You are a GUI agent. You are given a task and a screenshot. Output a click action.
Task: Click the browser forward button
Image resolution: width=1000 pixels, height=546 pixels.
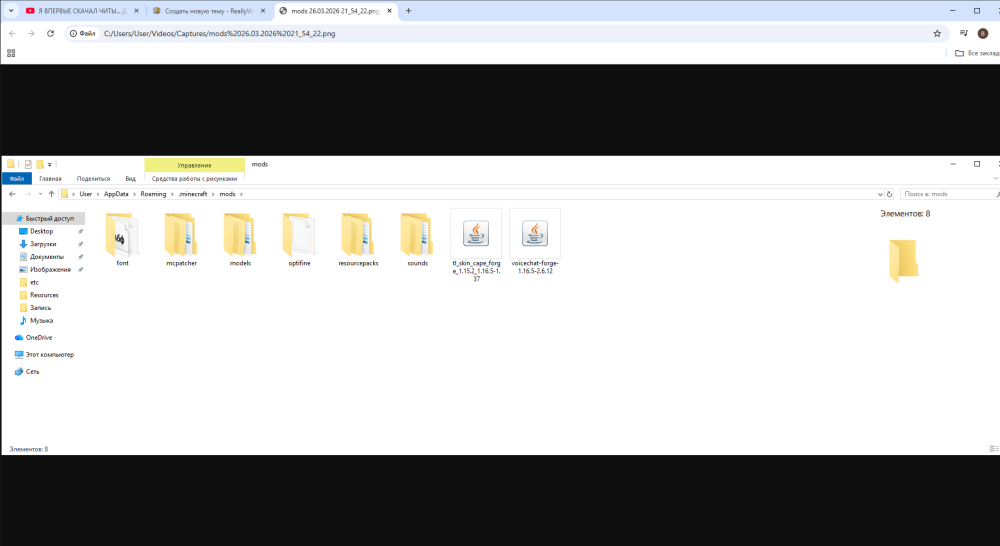31,33
